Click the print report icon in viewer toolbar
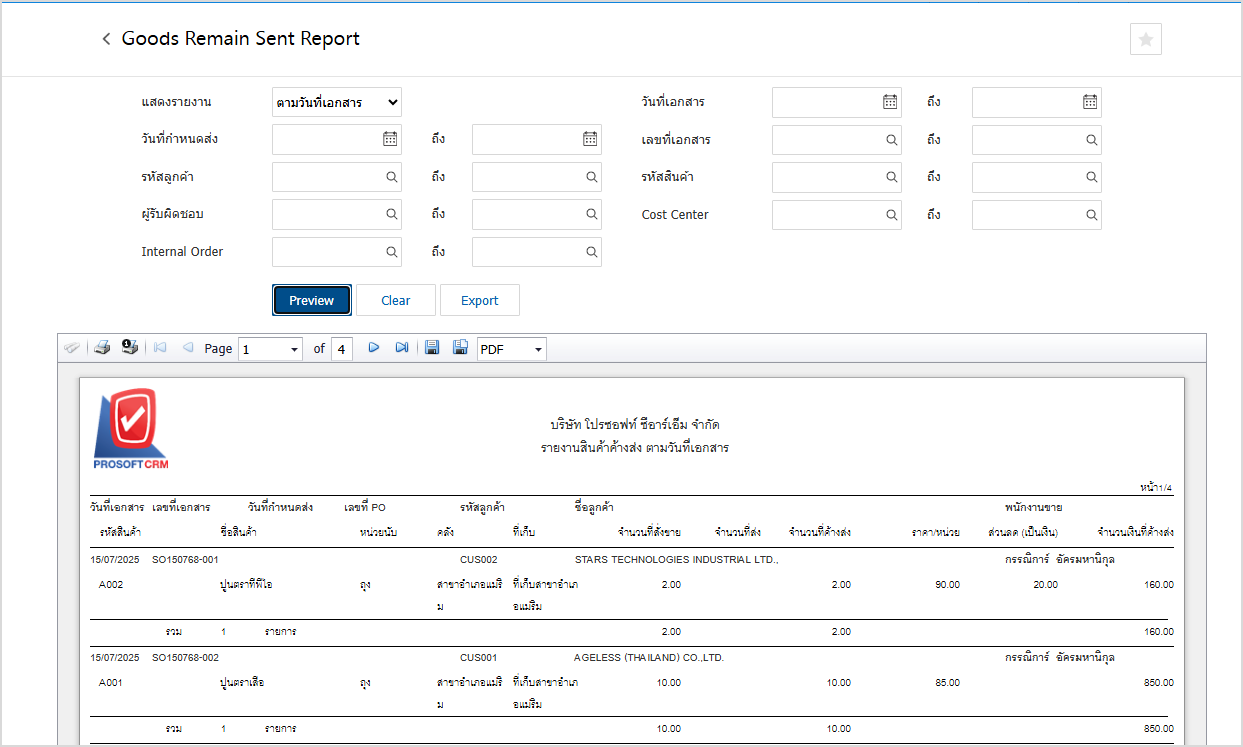Screen dimensions: 1243x747 (102, 348)
